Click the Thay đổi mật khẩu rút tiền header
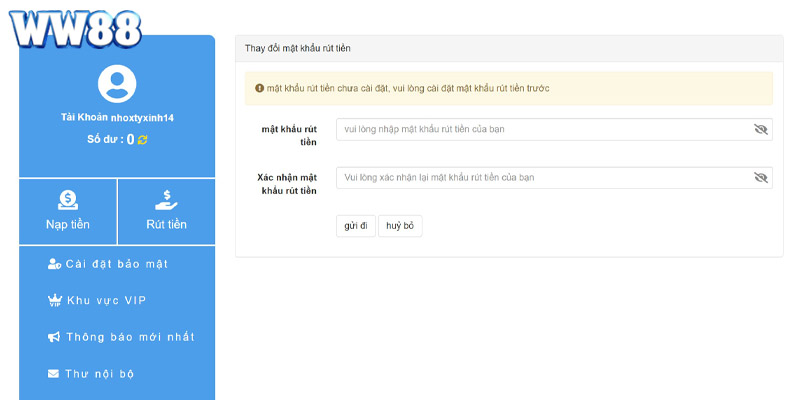 pos(298,48)
